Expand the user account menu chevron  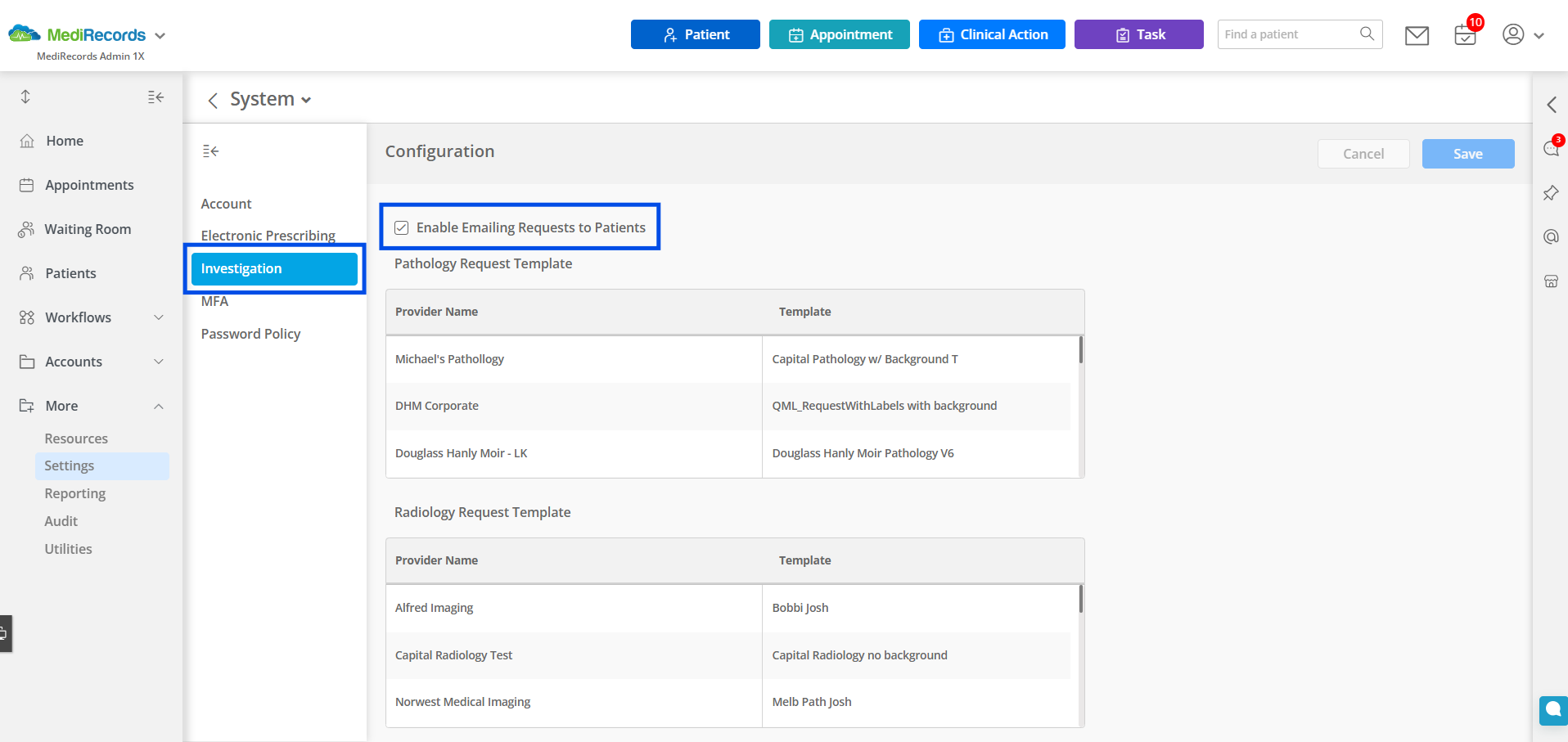click(1539, 36)
